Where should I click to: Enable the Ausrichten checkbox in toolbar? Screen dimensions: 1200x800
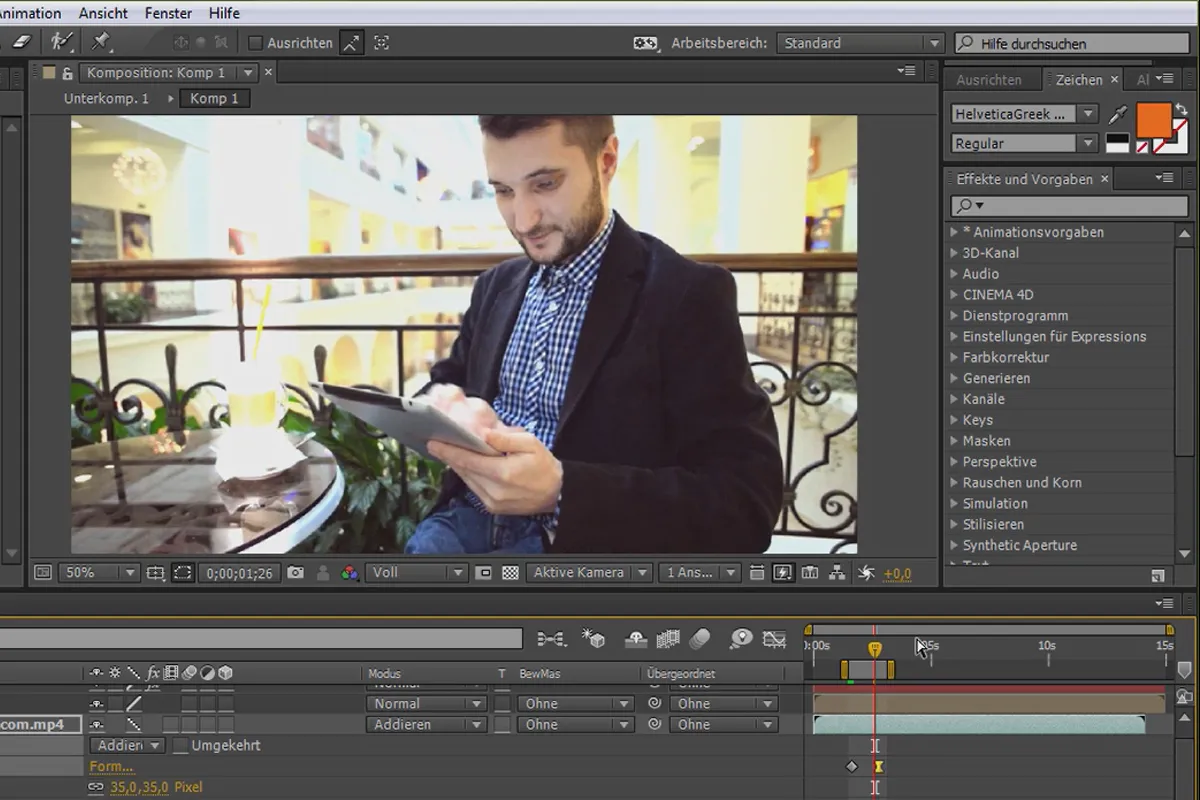pyautogui.click(x=255, y=43)
